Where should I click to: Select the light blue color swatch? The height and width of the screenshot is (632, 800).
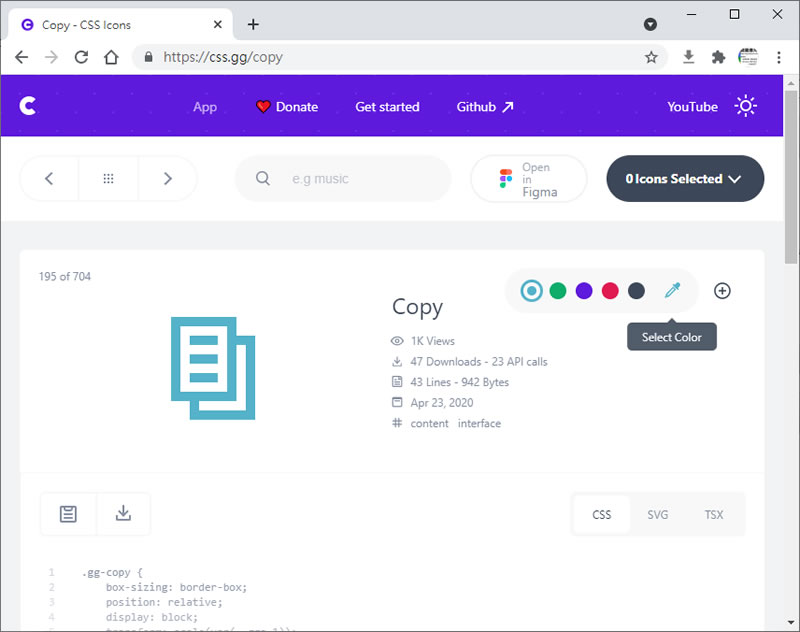click(x=532, y=291)
